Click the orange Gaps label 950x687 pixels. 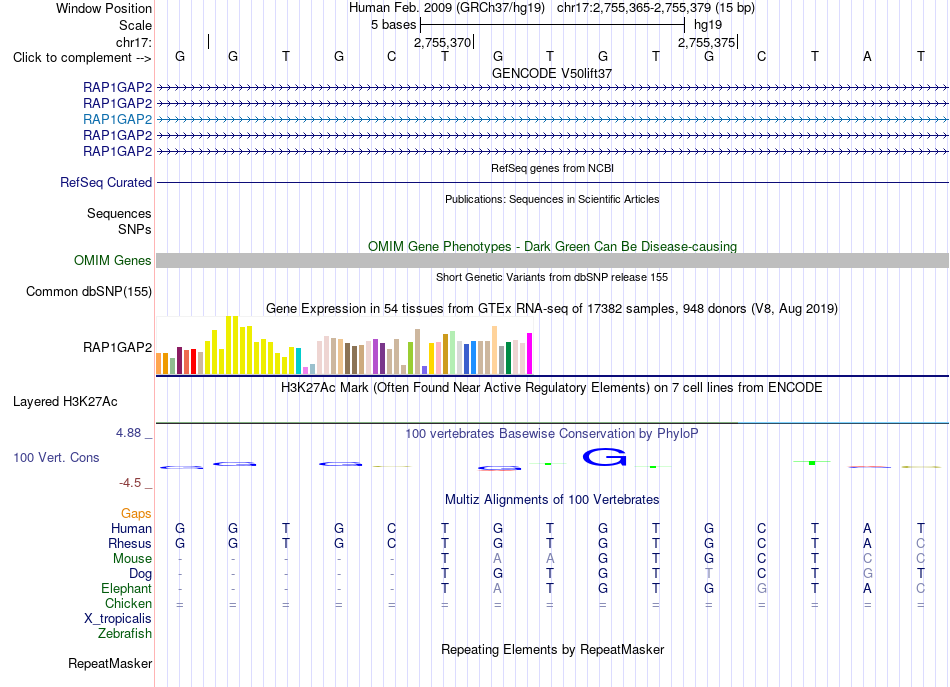136,514
